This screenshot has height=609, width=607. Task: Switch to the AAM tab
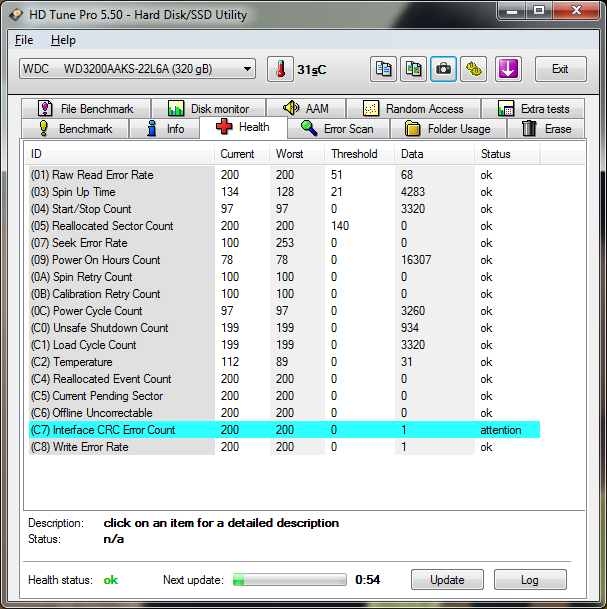[306, 108]
